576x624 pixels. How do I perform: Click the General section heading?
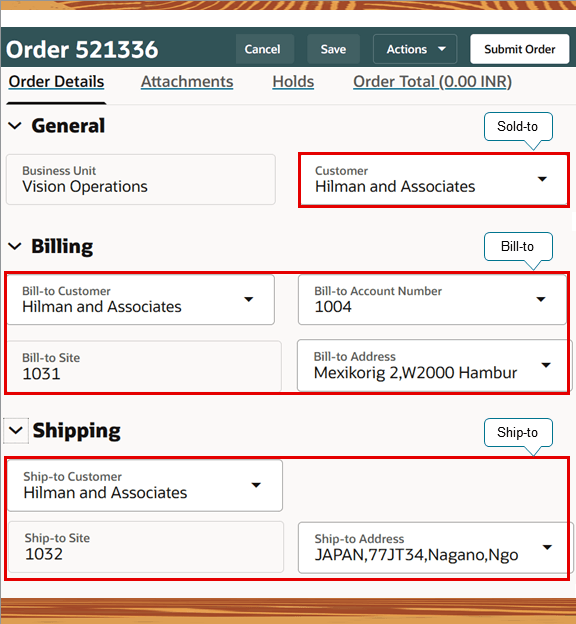tap(68, 126)
